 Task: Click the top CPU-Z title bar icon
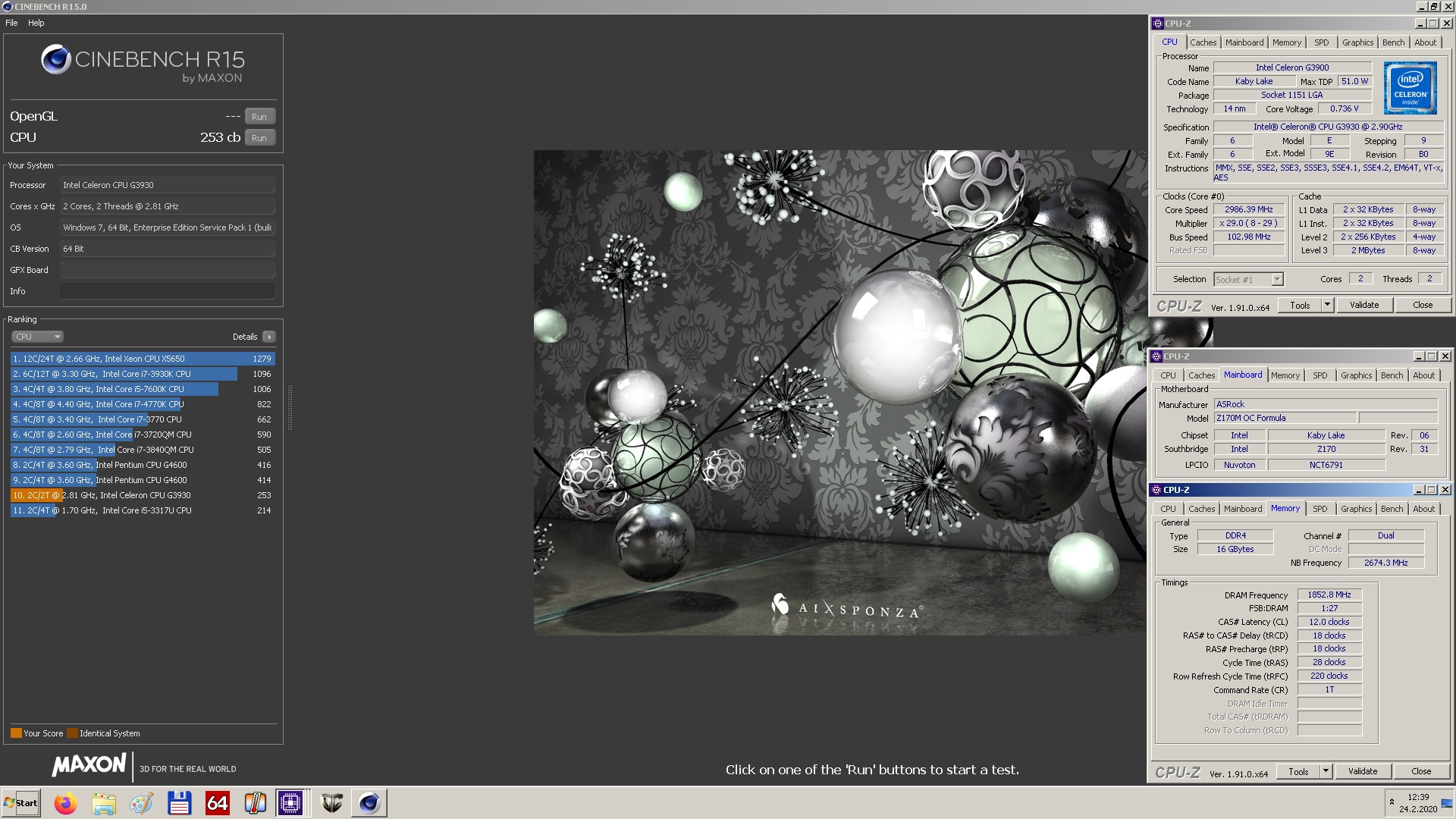pos(1158,24)
